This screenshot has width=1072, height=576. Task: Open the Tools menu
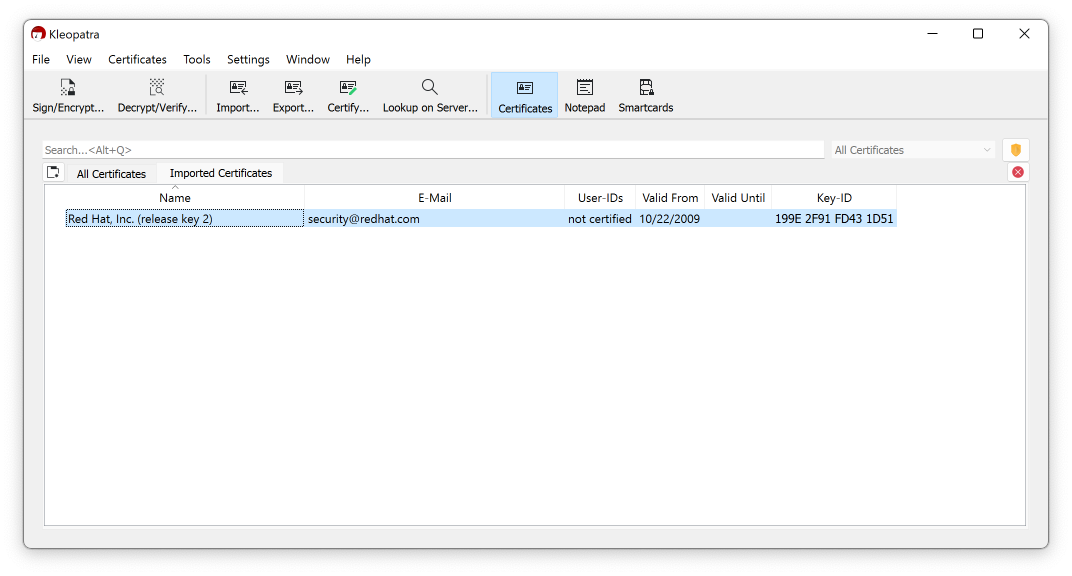coord(196,59)
